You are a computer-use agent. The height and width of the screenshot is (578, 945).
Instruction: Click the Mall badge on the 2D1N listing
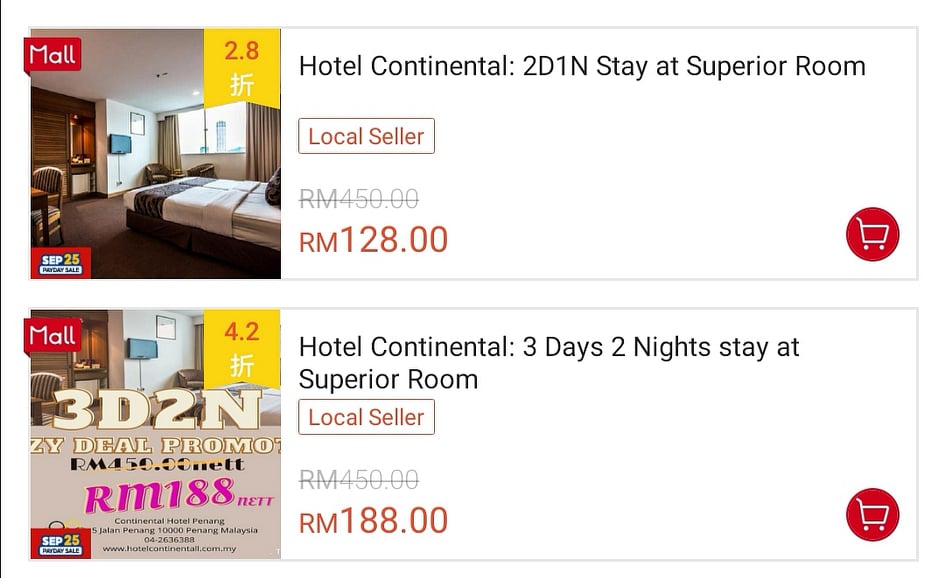click(x=53, y=55)
